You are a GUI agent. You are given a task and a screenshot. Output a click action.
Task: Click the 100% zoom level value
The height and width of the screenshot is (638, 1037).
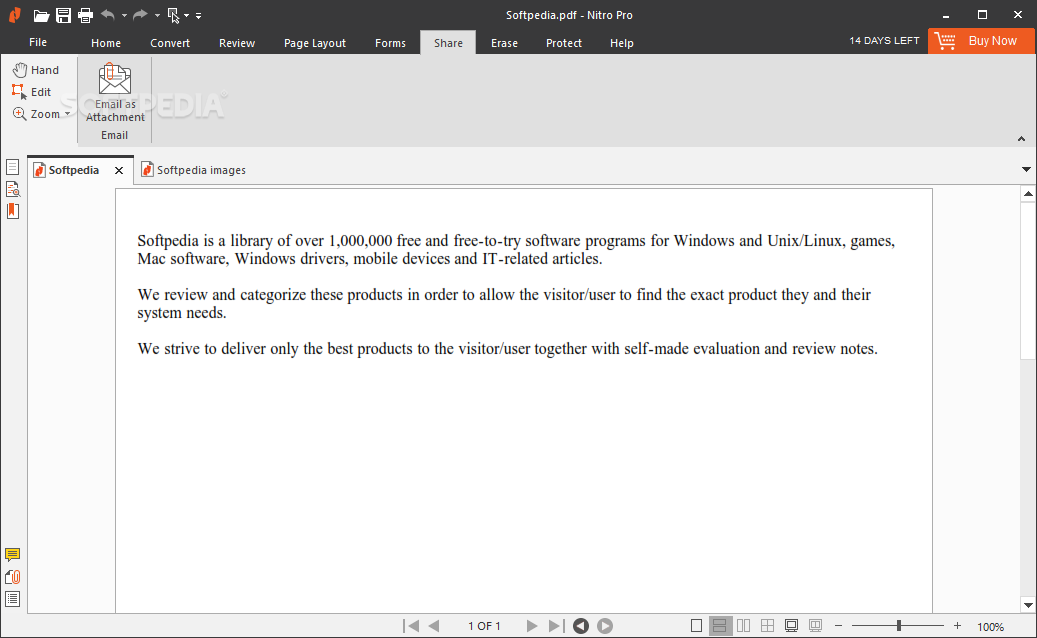point(991,627)
